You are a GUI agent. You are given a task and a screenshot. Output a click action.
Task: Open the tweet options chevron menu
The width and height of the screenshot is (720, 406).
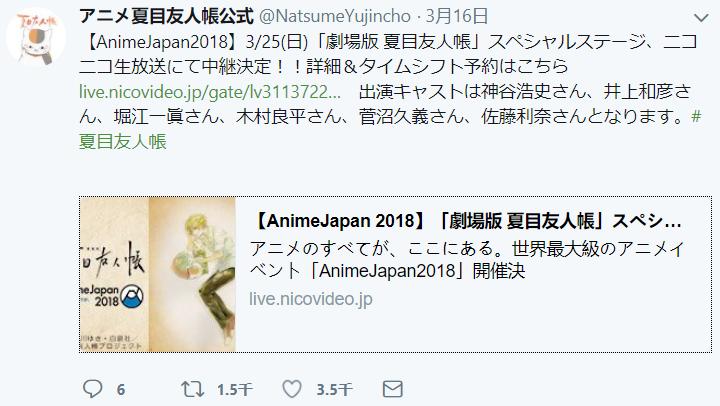[701, 18]
